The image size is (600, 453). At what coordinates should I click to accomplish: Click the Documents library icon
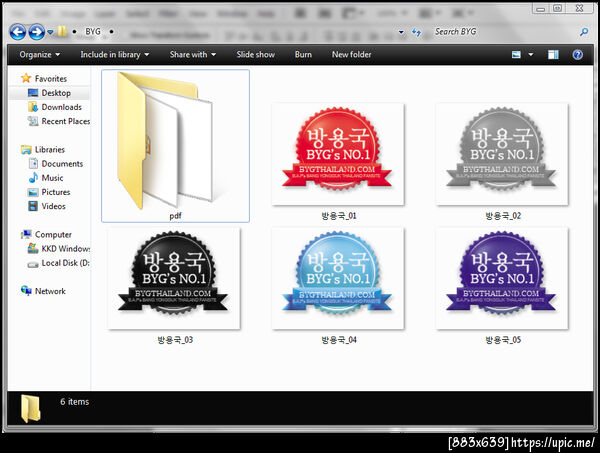coord(33,164)
